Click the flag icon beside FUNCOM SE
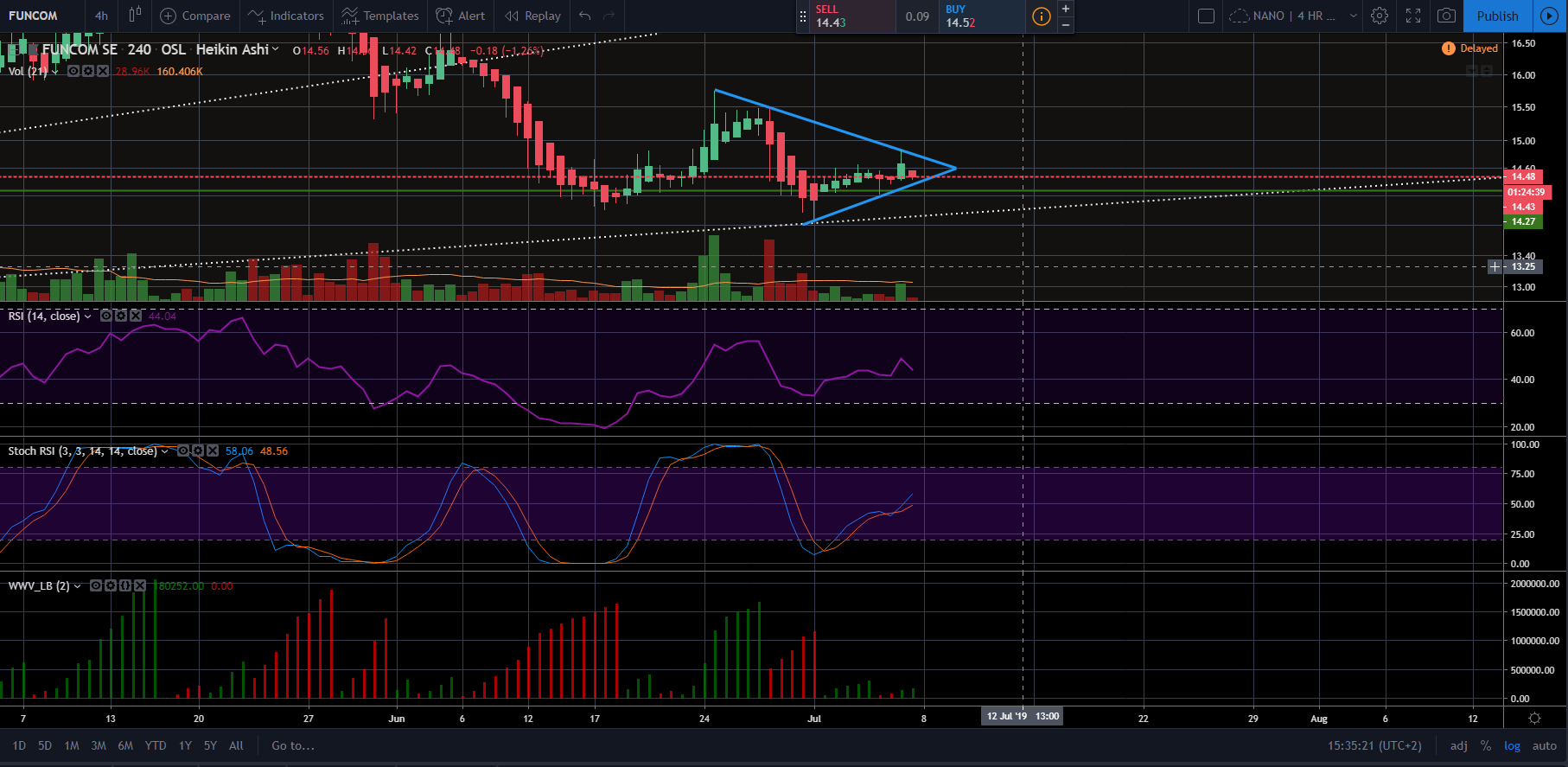The image size is (1568, 767). click(x=33, y=49)
